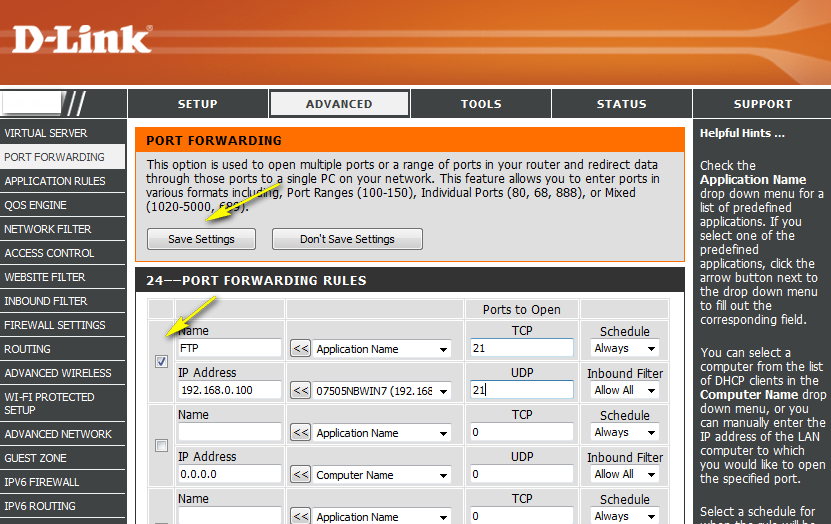831x524 pixels.
Task: Open Virtual Server in the sidebar
Action: tap(46, 133)
